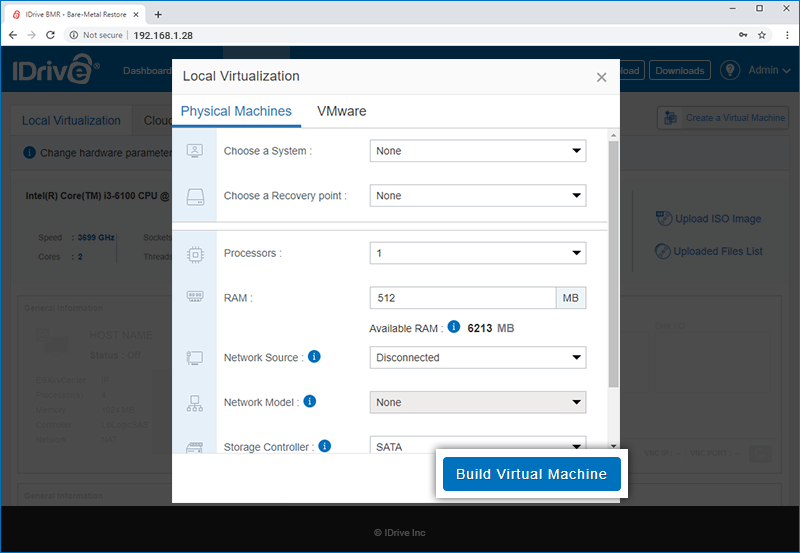Click the MB unit label beside RAM
The height and width of the screenshot is (553, 800).
point(571,298)
